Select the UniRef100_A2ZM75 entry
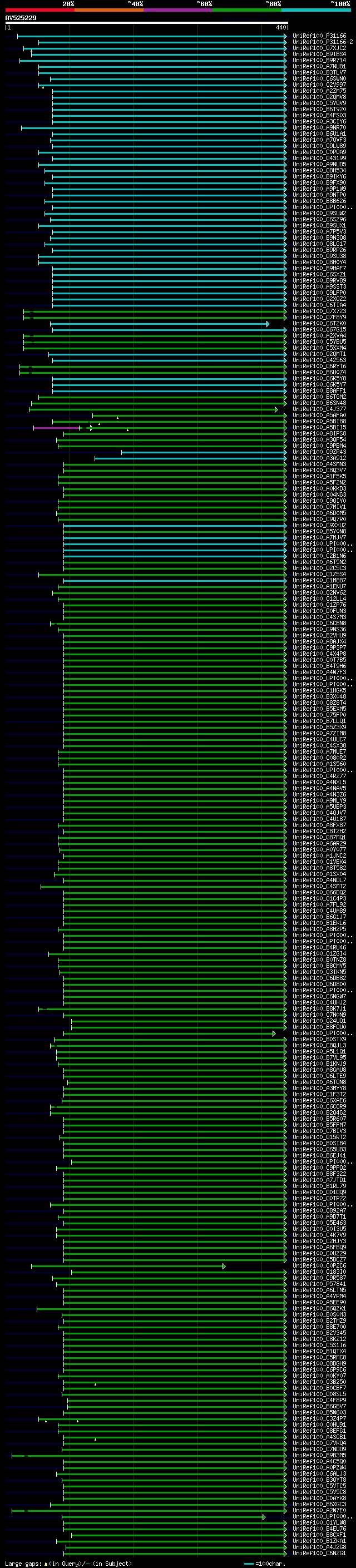The image size is (356, 1568). (x=319, y=91)
